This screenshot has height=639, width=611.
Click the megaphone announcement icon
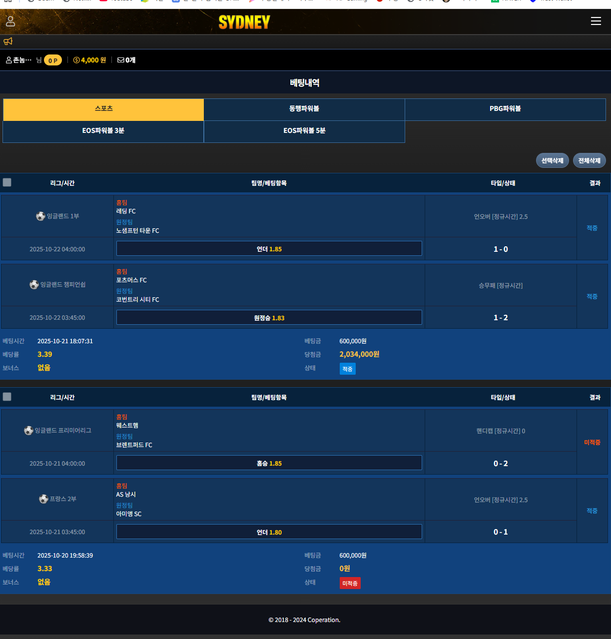click(8, 42)
